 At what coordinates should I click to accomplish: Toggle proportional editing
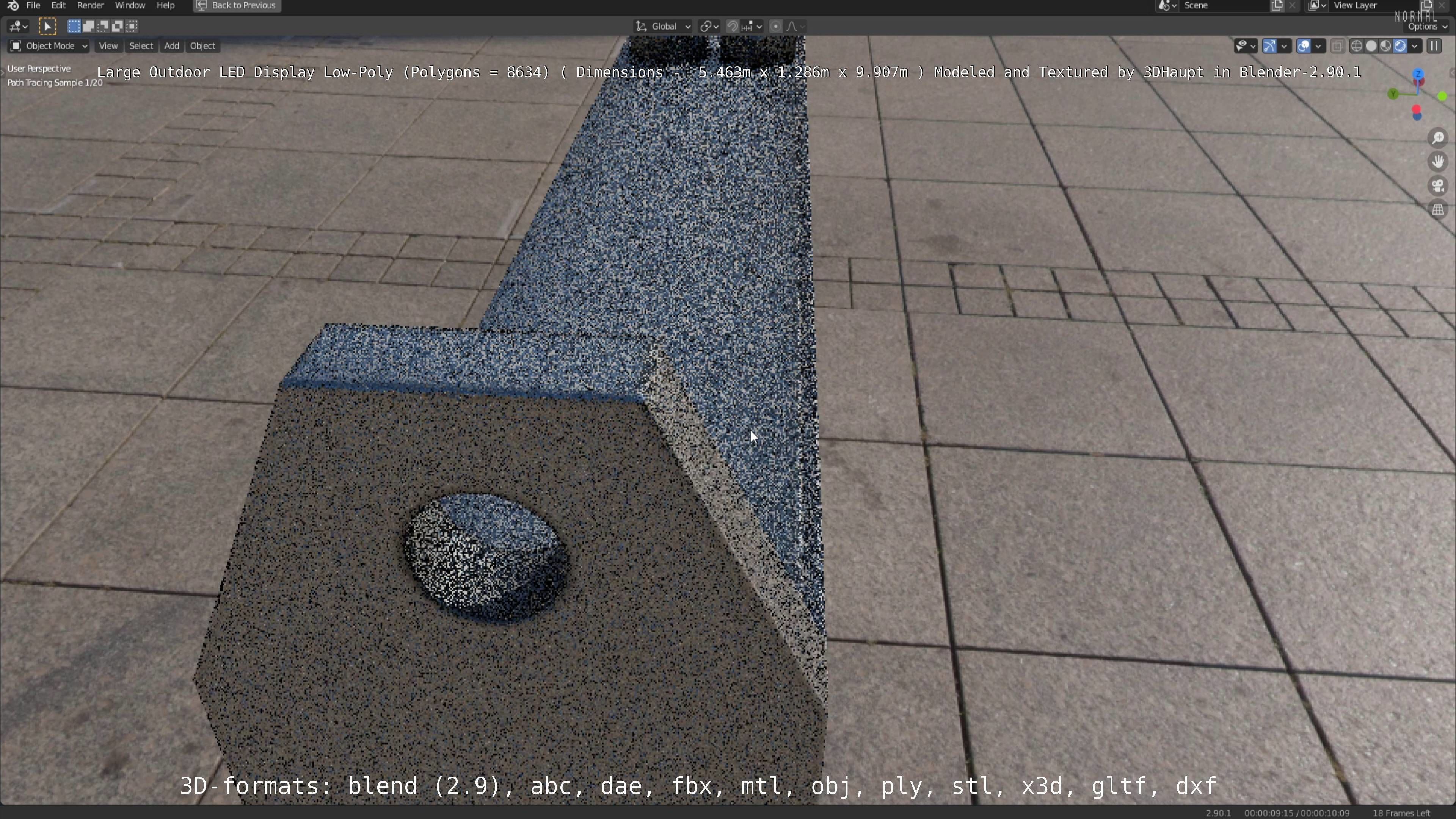(x=775, y=26)
